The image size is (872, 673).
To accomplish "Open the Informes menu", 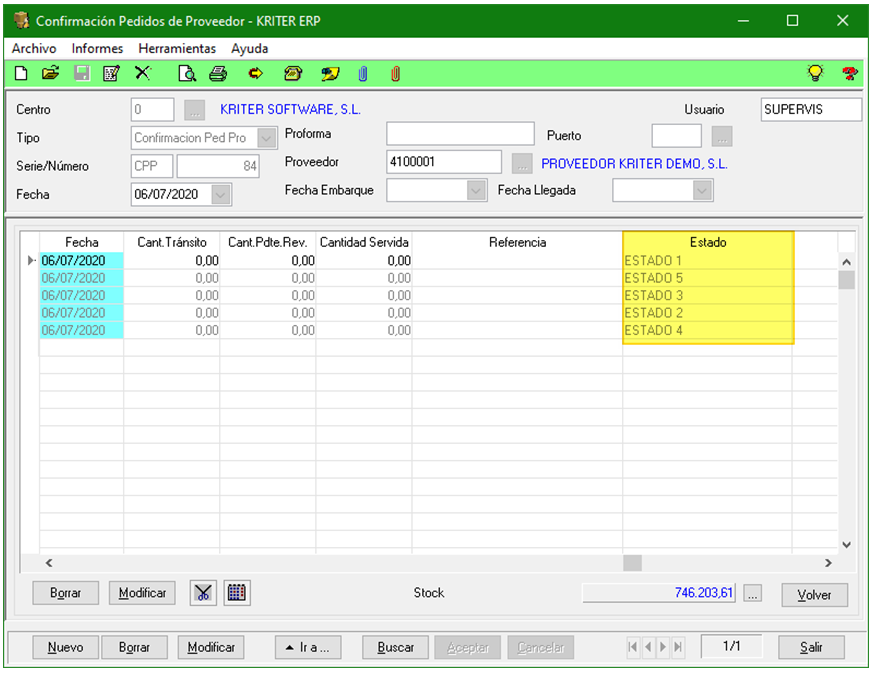I will click(x=97, y=48).
